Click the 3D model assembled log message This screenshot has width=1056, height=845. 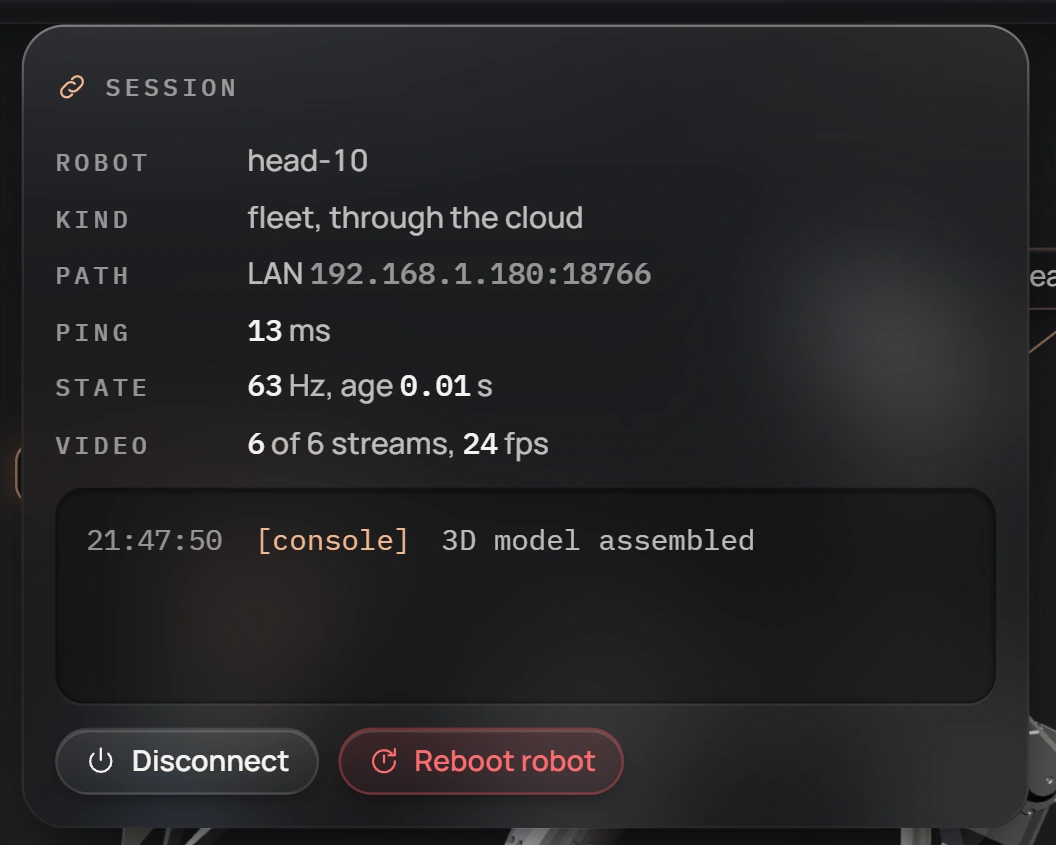598,541
